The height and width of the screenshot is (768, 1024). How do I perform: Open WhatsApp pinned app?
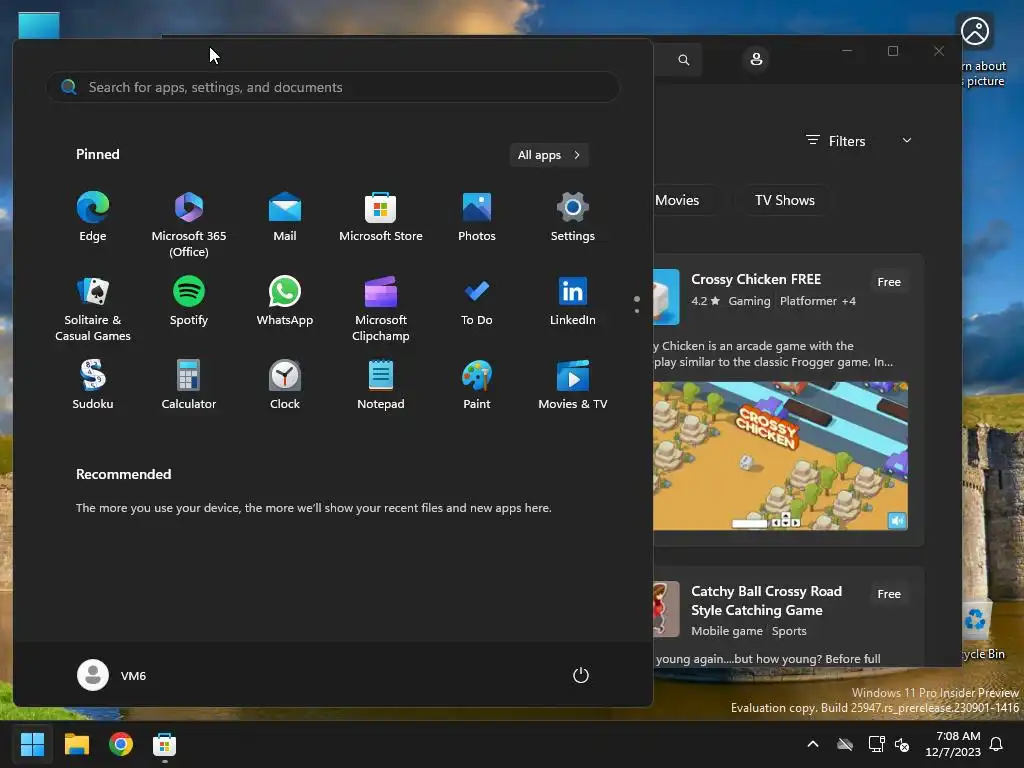[285, 302]
